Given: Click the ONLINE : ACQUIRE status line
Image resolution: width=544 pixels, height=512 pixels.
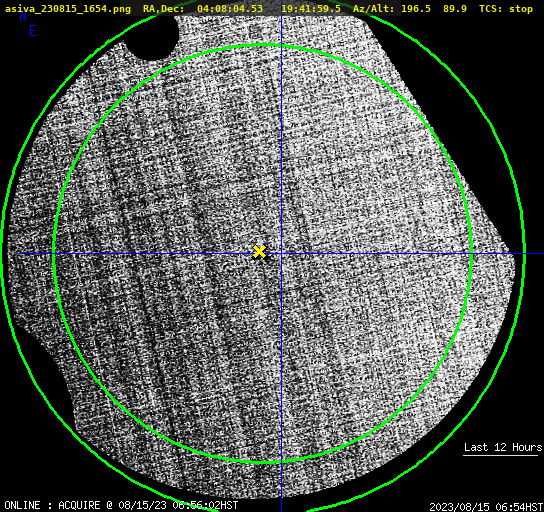Looking at the screenshot, I should [x=121, y=505].
